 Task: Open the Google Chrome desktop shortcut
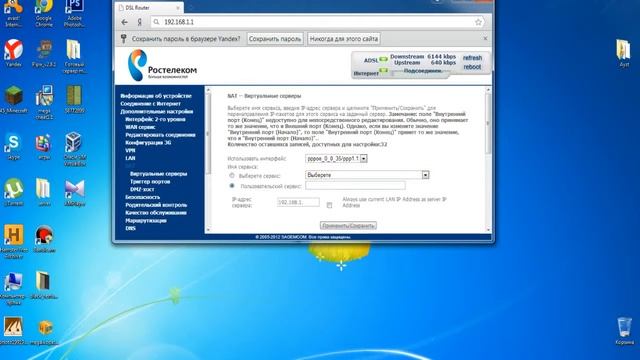pyautogui.click(x=44, y=12)
